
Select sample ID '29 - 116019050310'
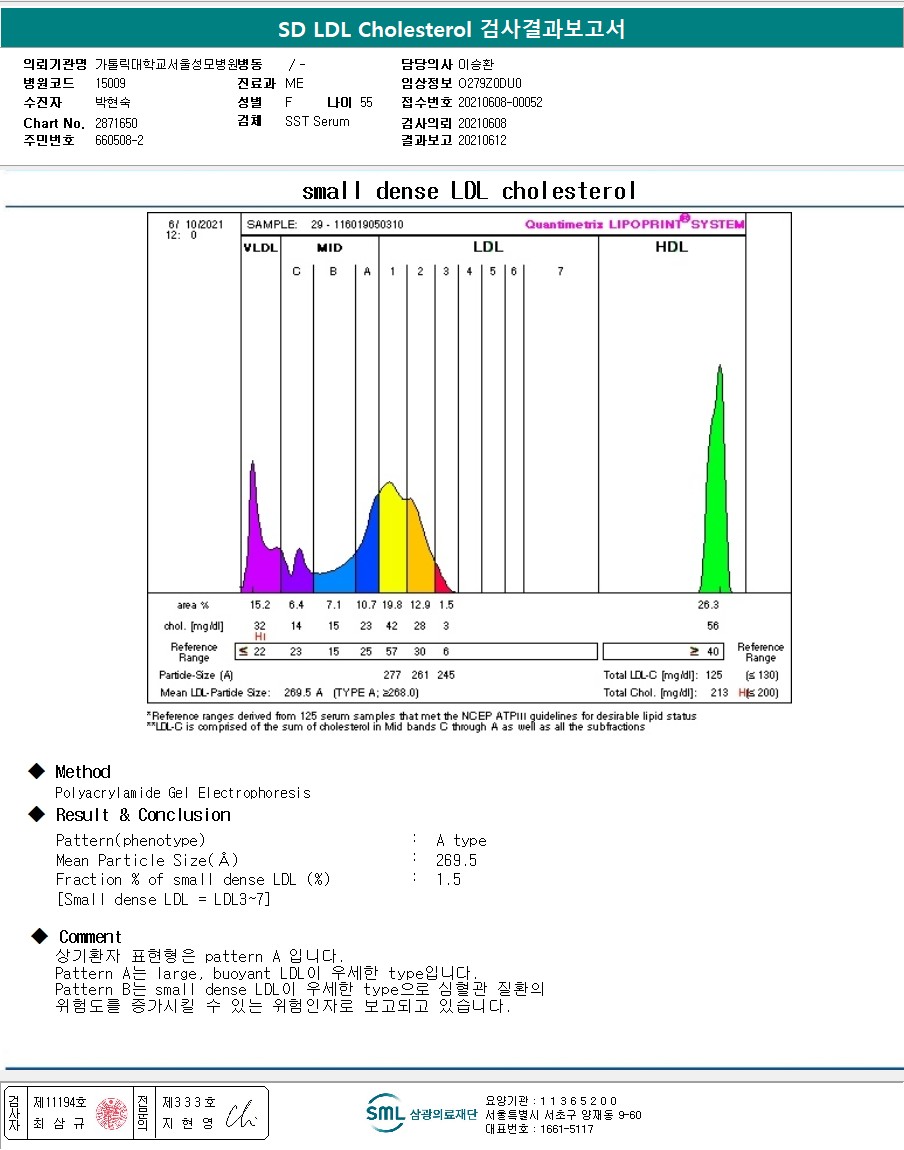tap(357, 224)
